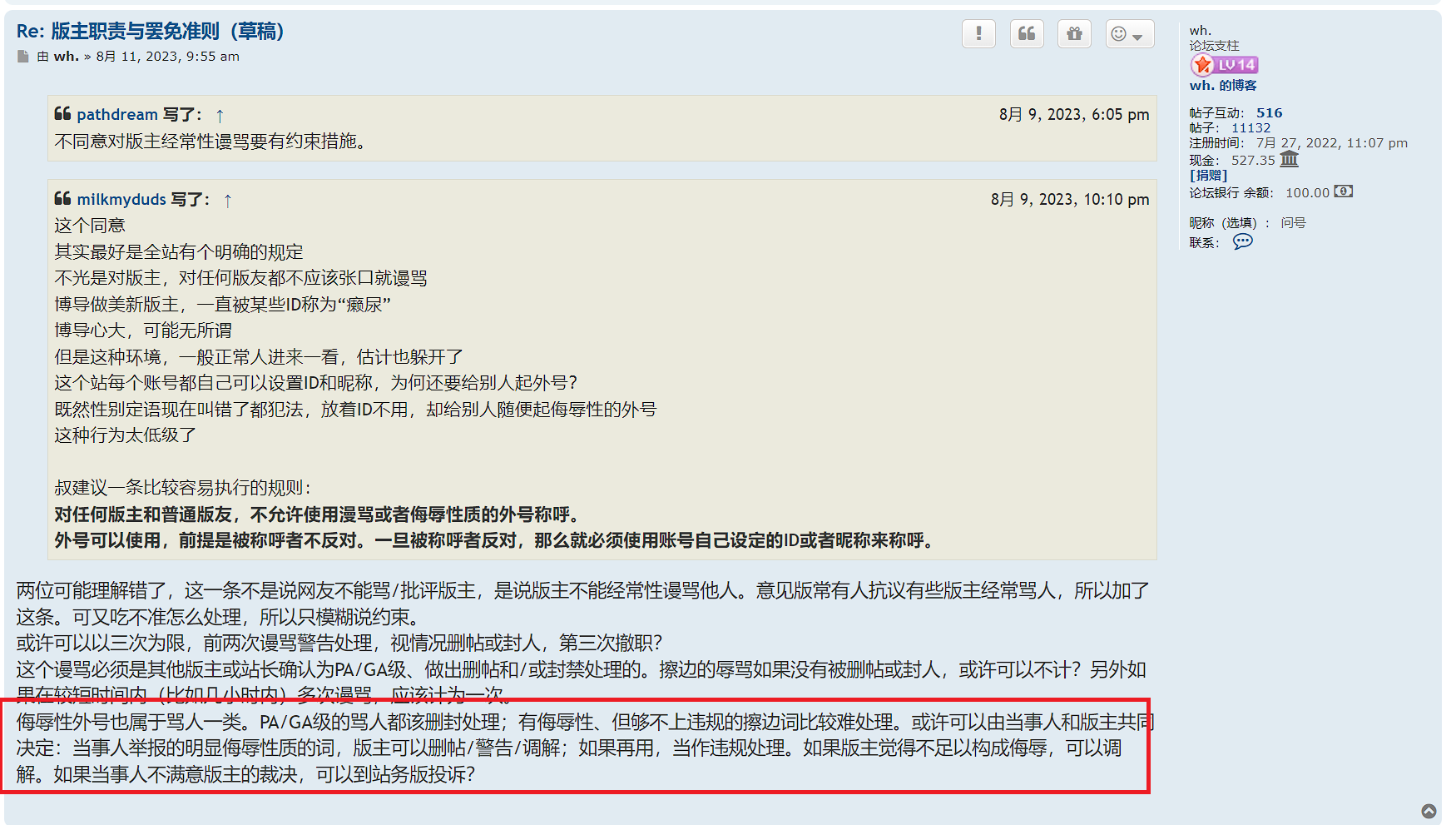Jump to milkmyduds' original post arrow
The height and width of the screenshot is (825, 1456).
pyautogui.click(x=228, y=200)
